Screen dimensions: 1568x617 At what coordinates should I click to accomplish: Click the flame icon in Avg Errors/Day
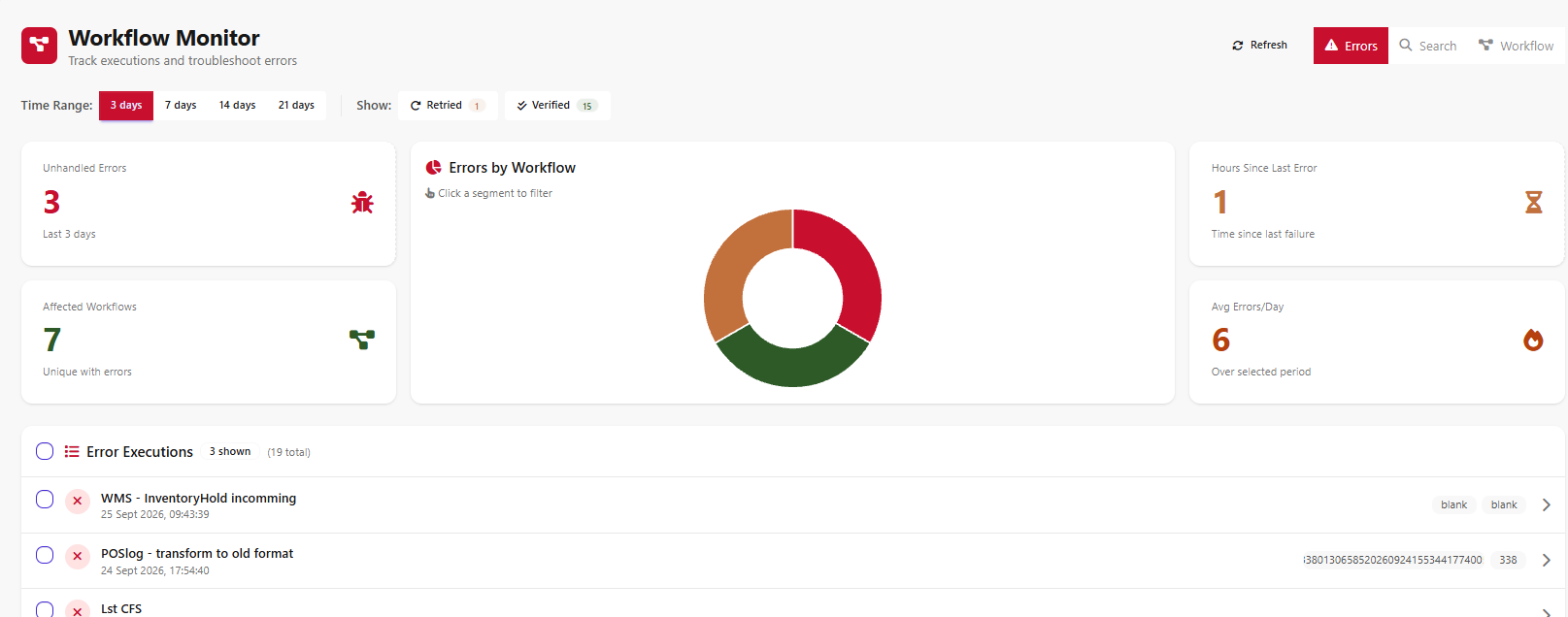(1533, 340)
